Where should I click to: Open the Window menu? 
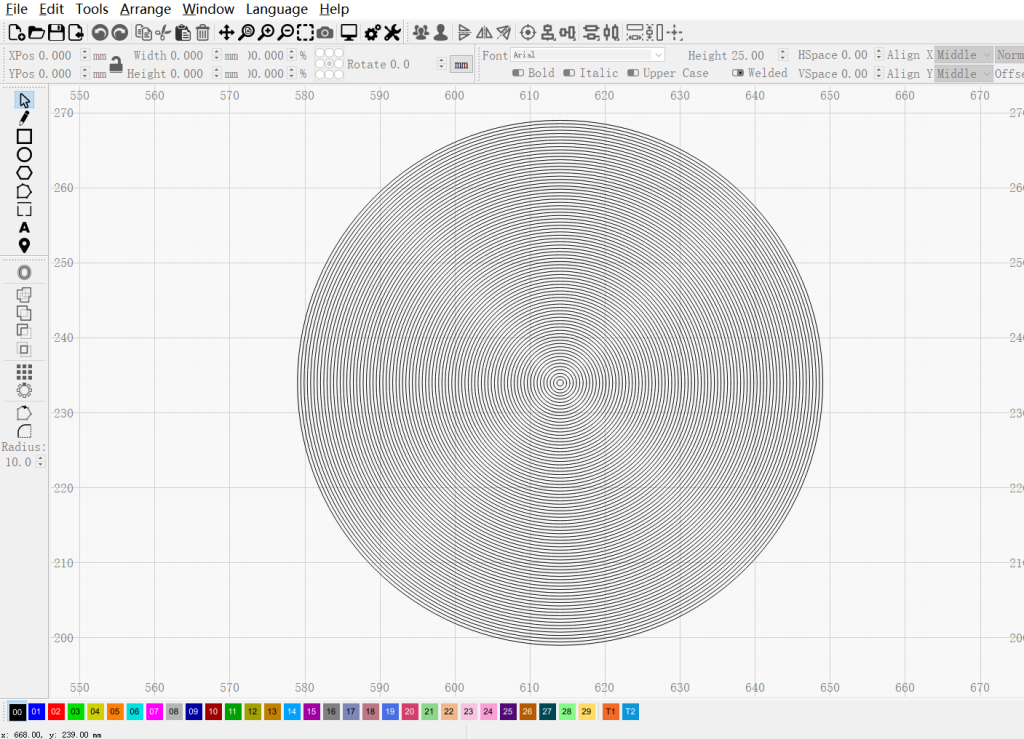tap(208, 9)
